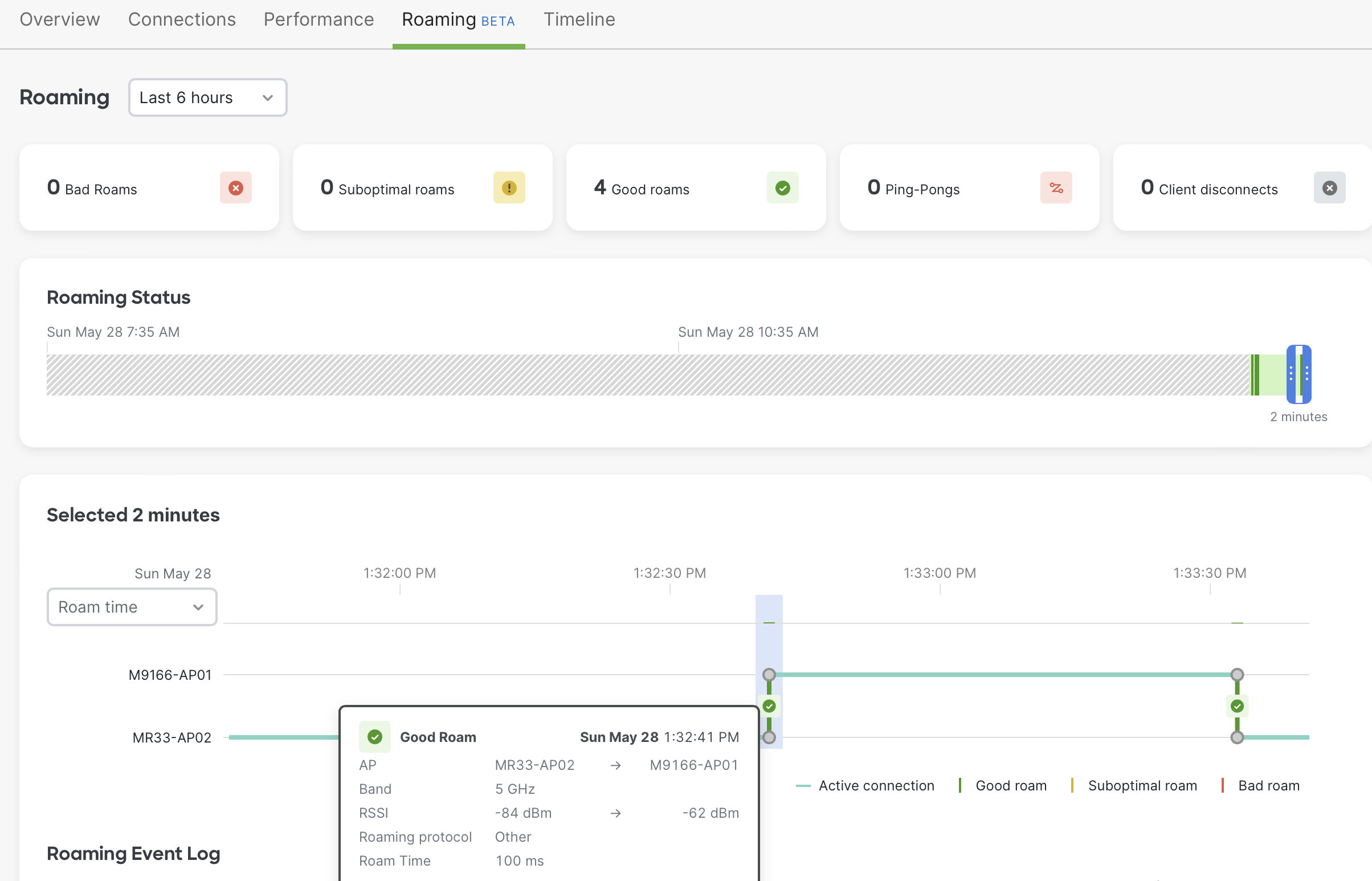Viewport: 1372px width, 881px height.
Task: Open the Last 6 hours time range dropdown
Action: (x=207, y=97)
